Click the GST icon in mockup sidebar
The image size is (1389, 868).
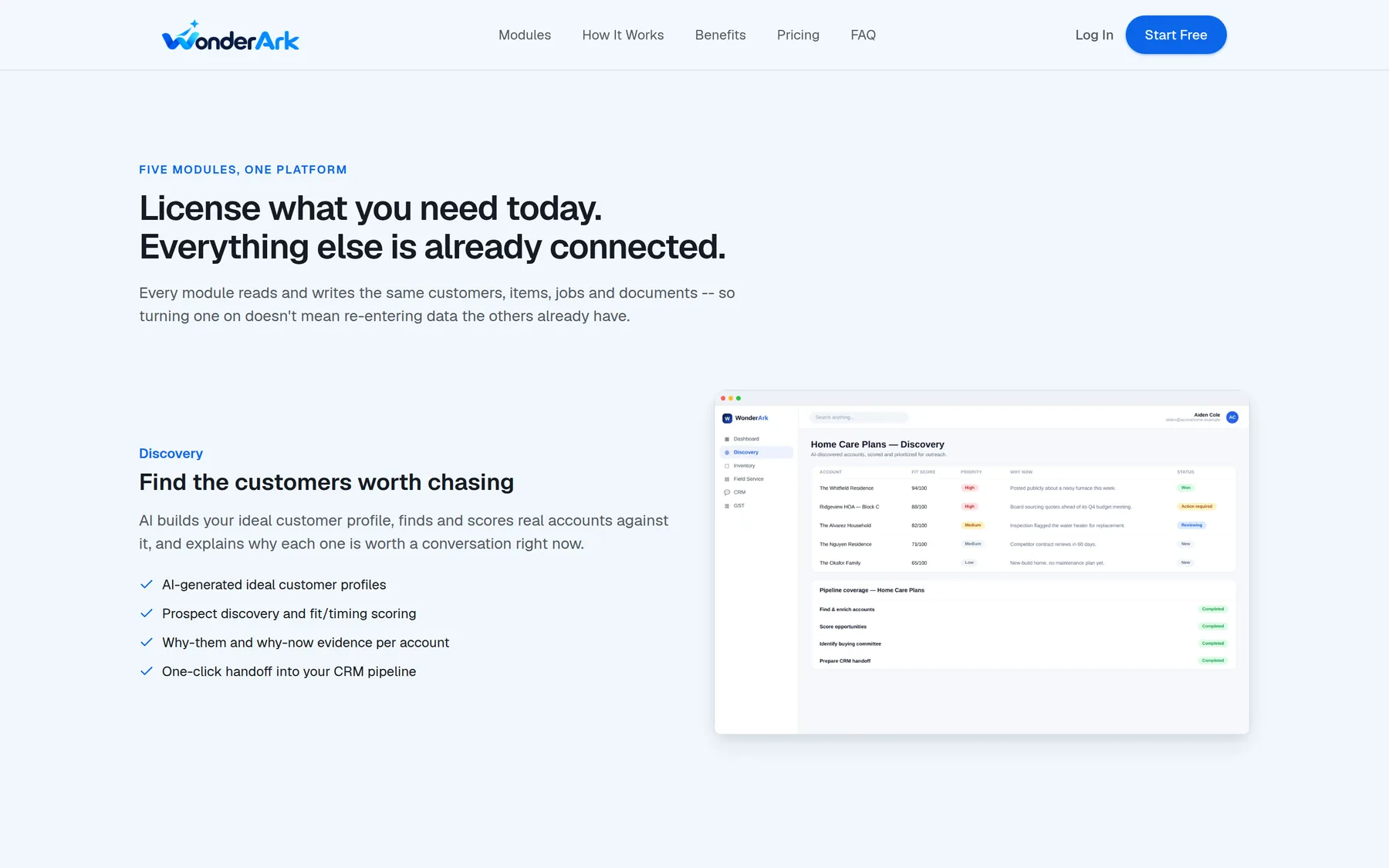pos(727,506)
